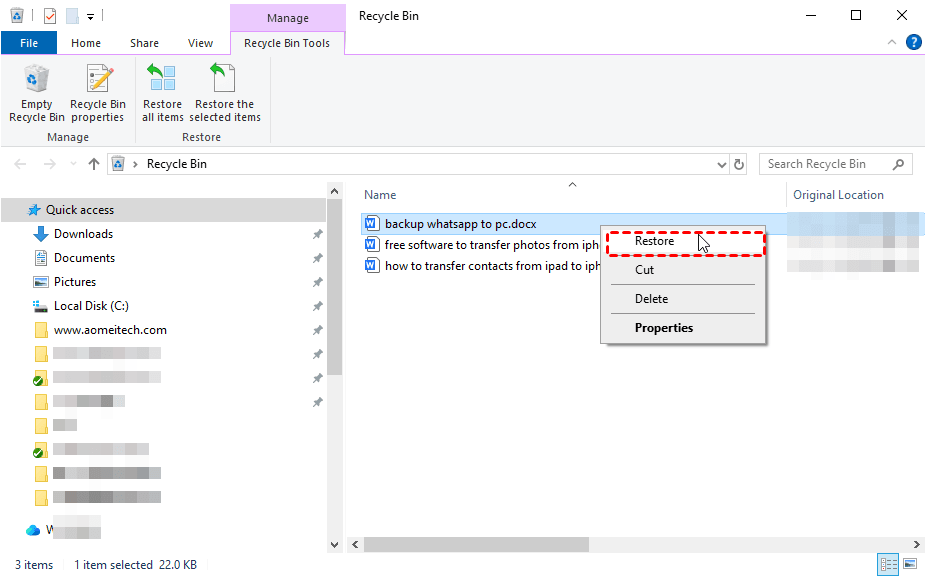This screenshot has width=926, height=577.
Task: Click the horizontal scrollbar thumb
Action: coord(476,545)
